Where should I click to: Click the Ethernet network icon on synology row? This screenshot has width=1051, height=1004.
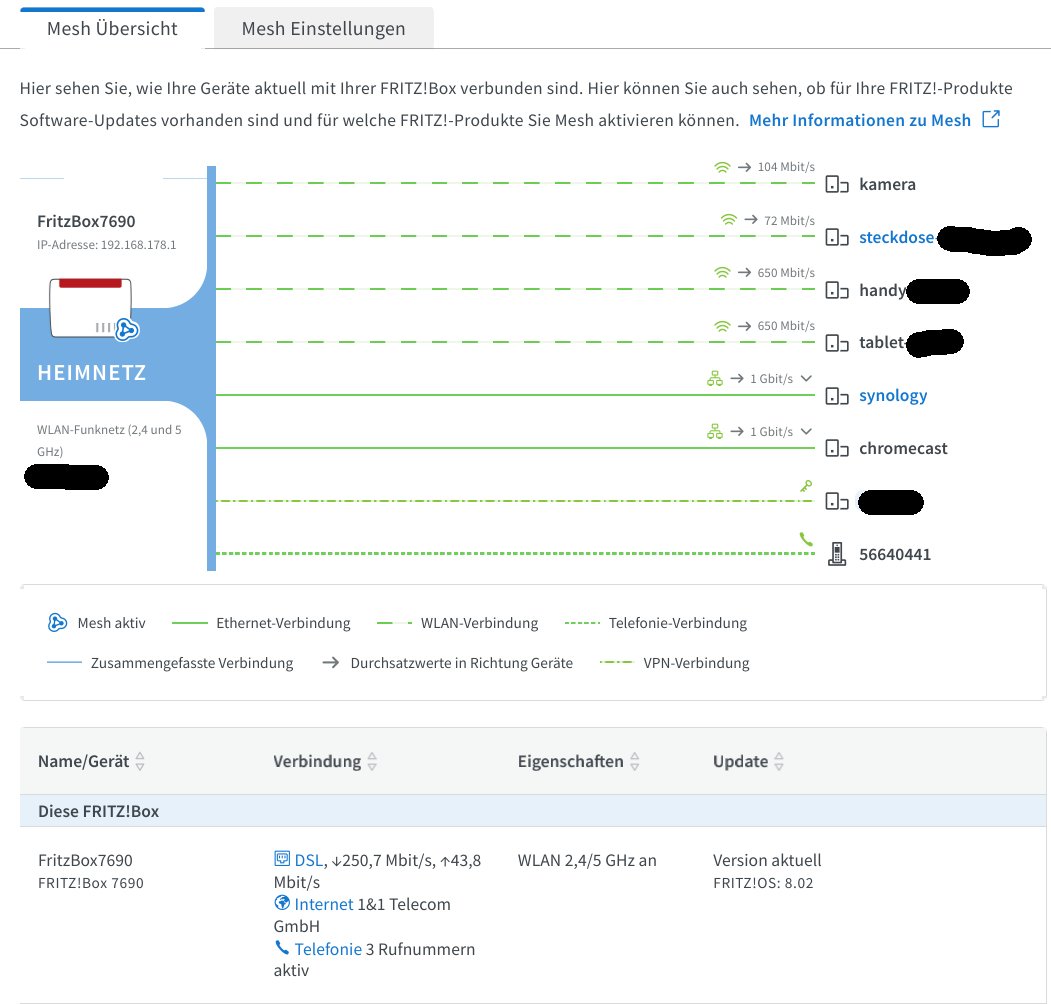click(x=715, y=379)
